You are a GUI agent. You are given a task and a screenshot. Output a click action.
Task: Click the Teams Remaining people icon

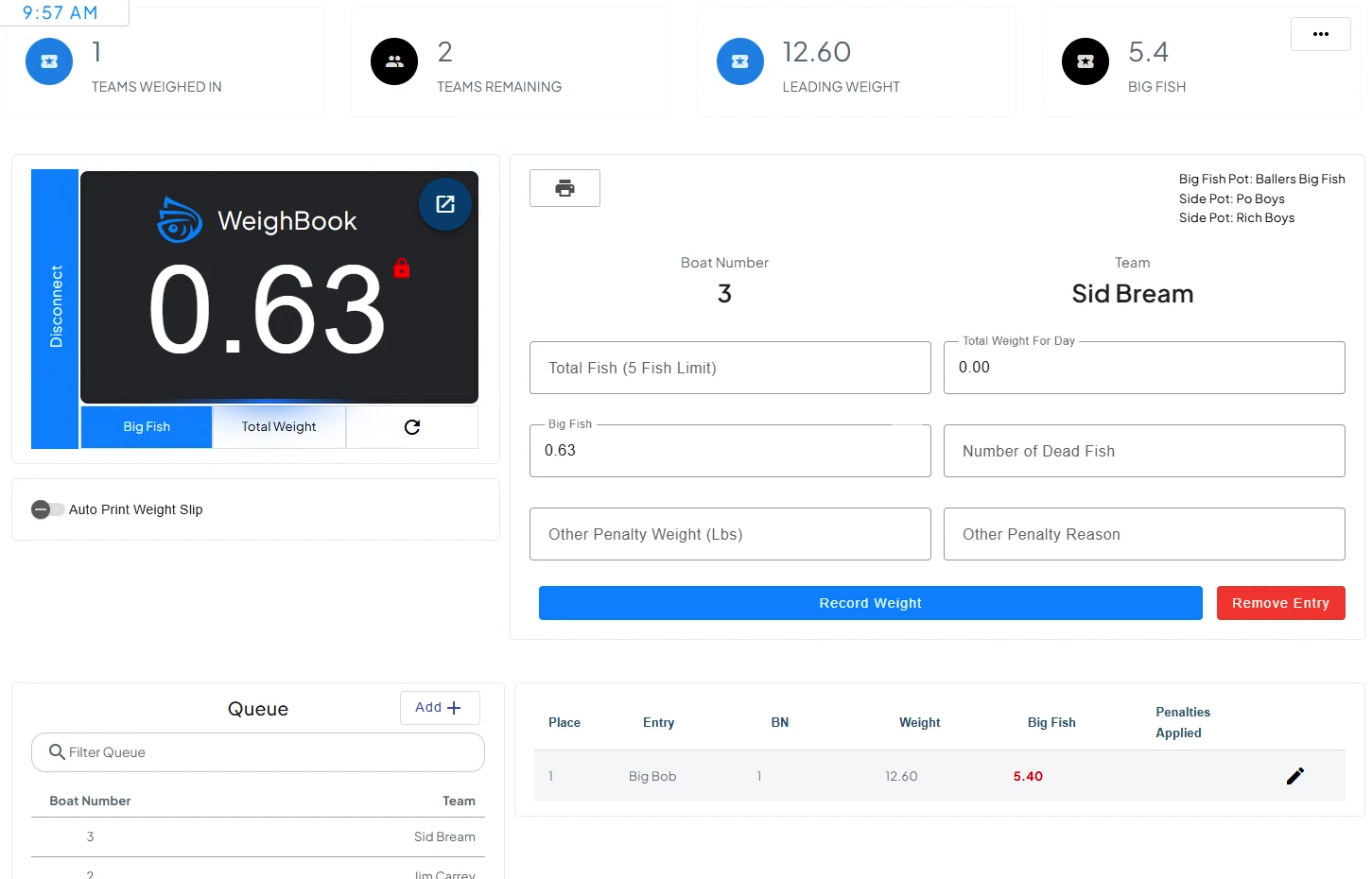tap(394, 61)
